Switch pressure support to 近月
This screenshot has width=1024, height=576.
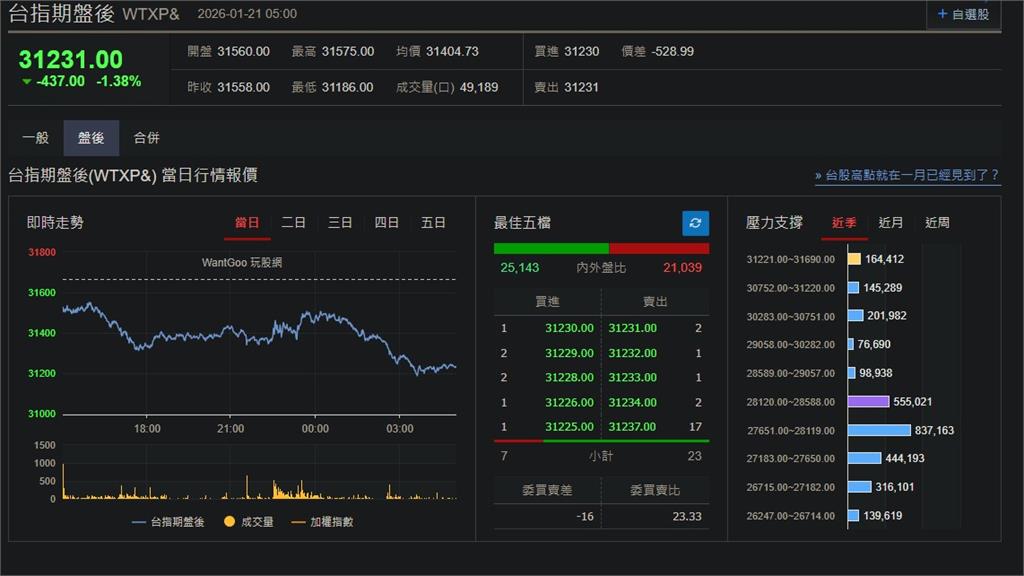[890, 223]
